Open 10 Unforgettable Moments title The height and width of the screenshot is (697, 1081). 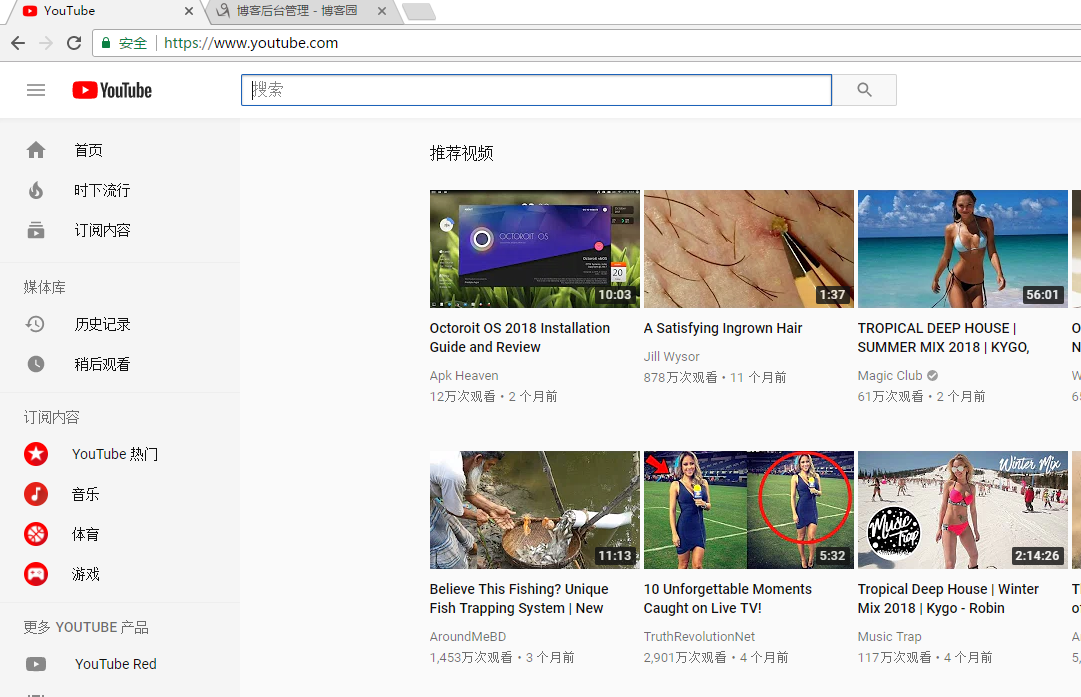(728, 598)
